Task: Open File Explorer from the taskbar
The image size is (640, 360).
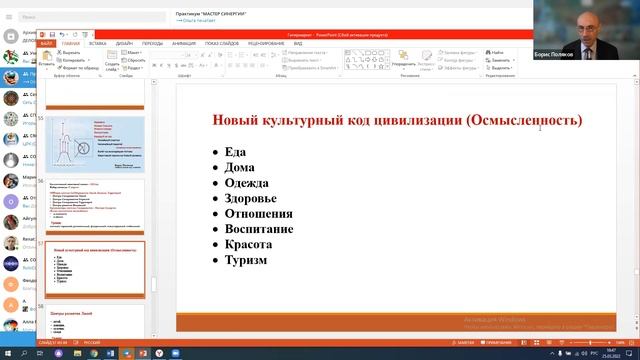Action: (78, 353)
